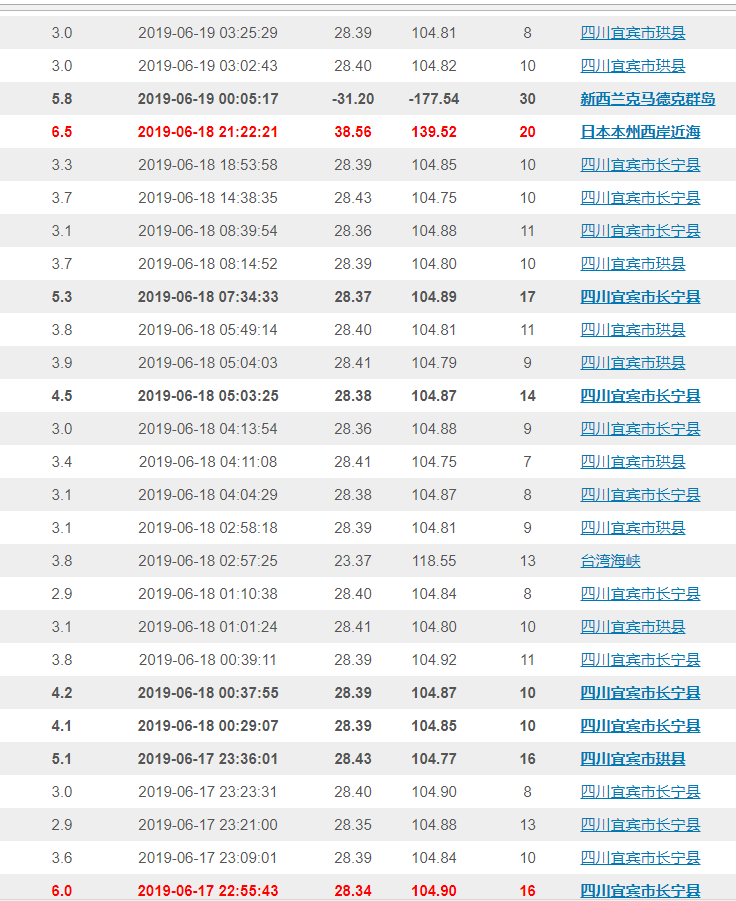Click the red 2019-06-18 21:22:21 timestamp cell
Viewport: 736px width, 901px height.
pyautogui.click(x=208, y=132)
